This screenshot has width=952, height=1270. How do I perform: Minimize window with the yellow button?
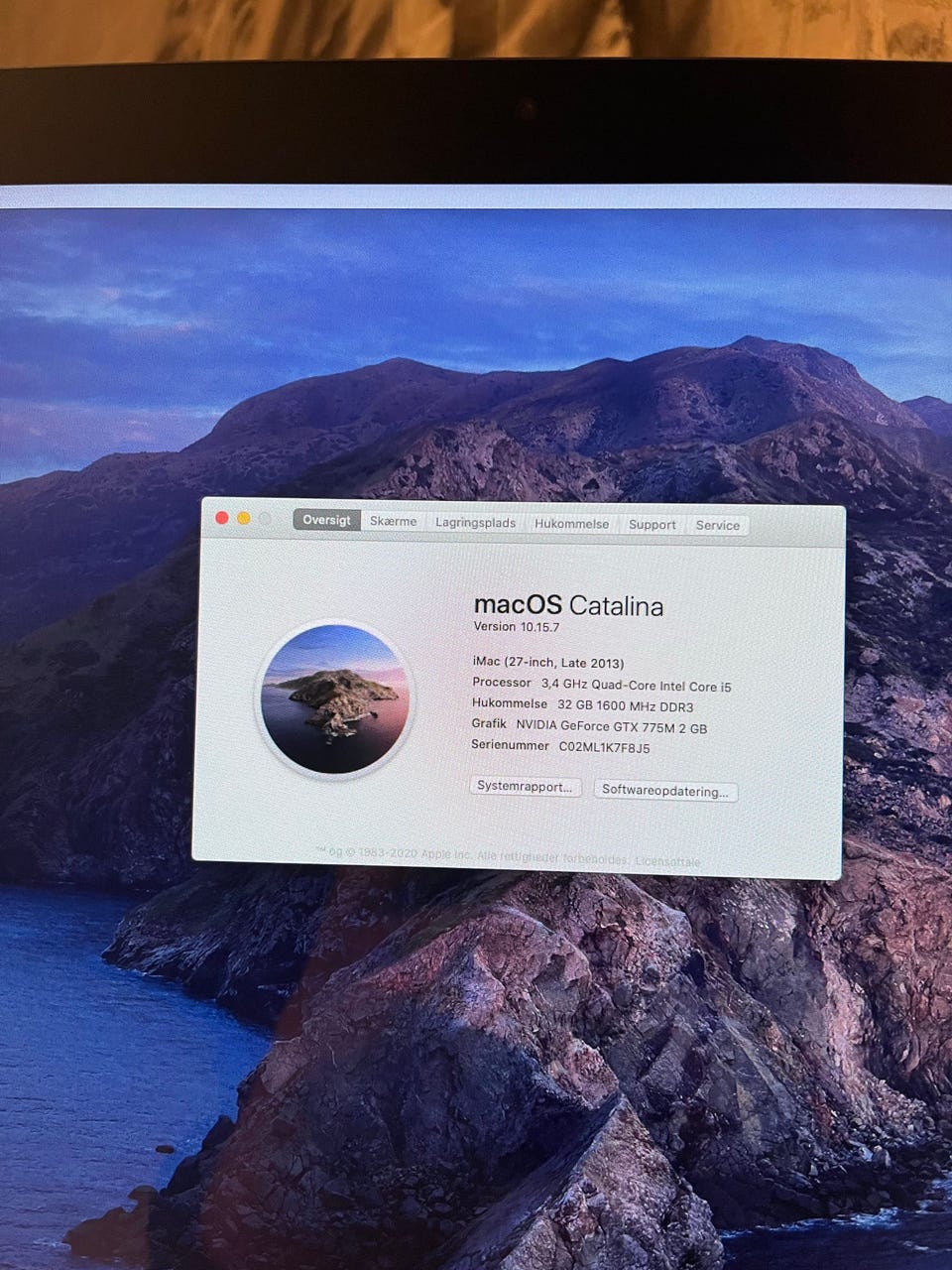coord(244,518)
